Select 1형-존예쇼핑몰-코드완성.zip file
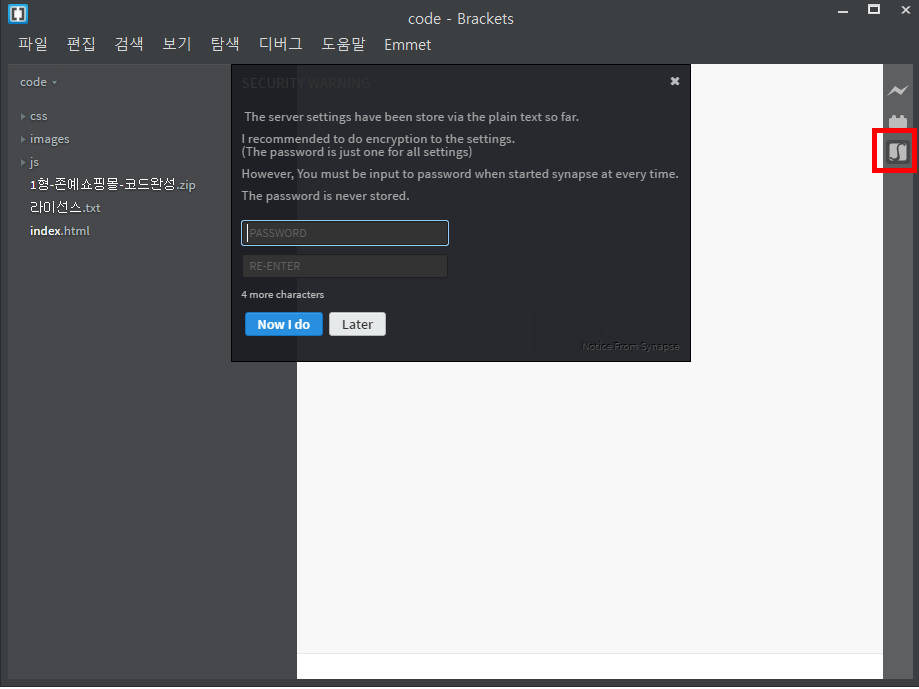Viewport: 919px width, 689px height. click(113, 185)
